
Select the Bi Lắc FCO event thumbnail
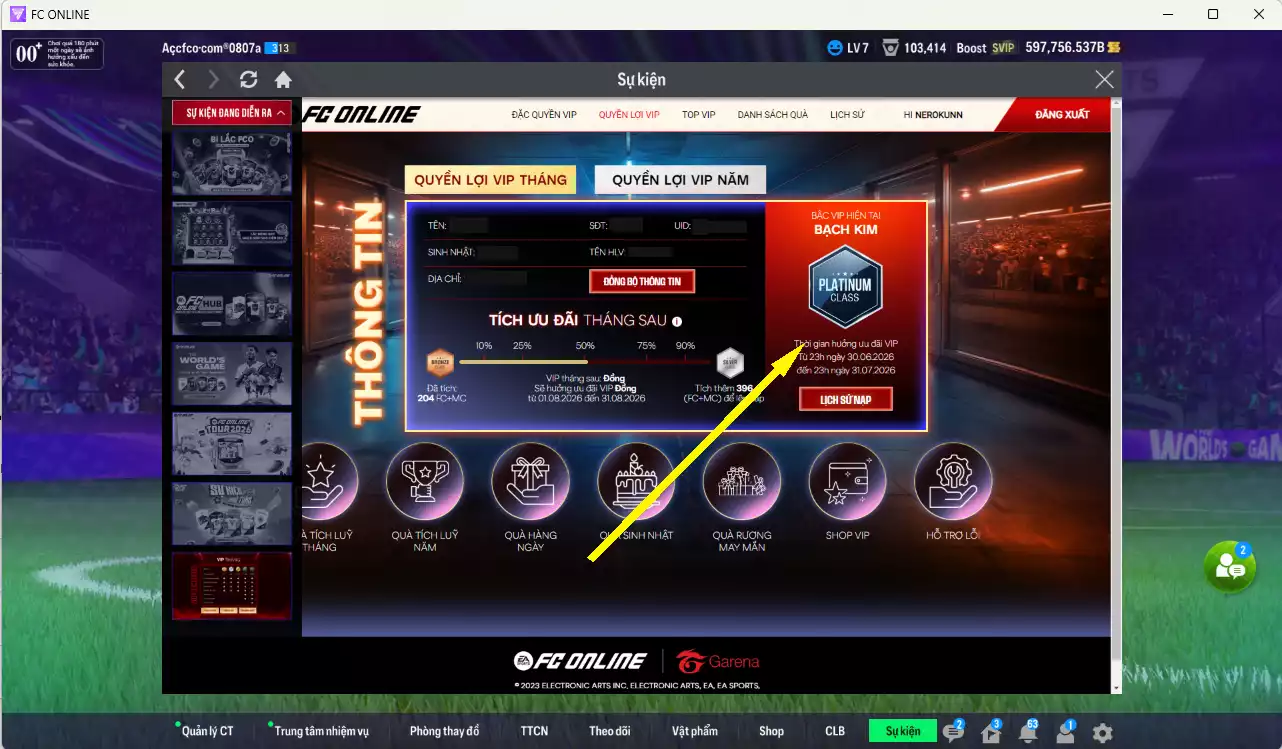232,164
